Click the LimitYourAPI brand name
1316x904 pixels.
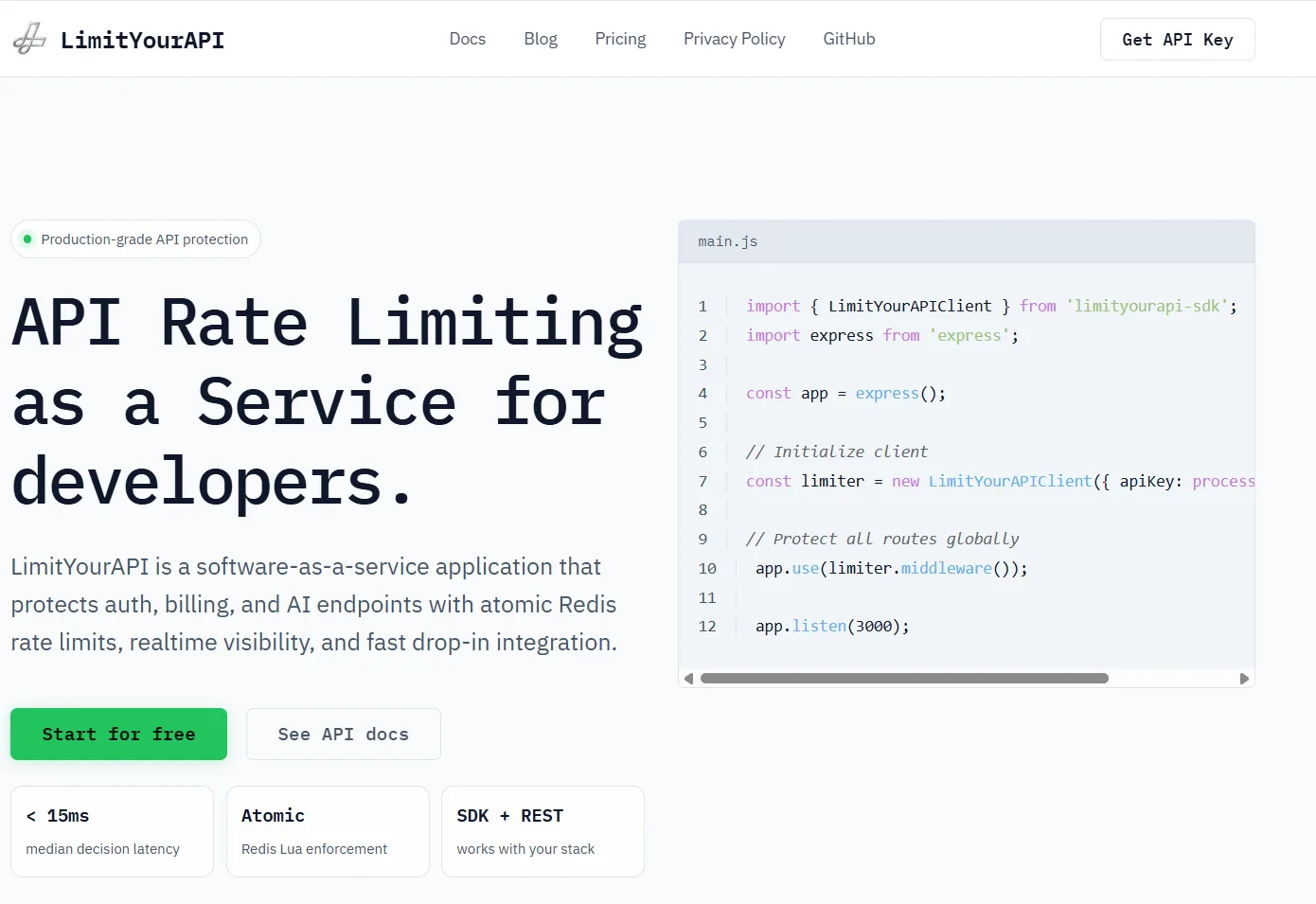(142, 40)
